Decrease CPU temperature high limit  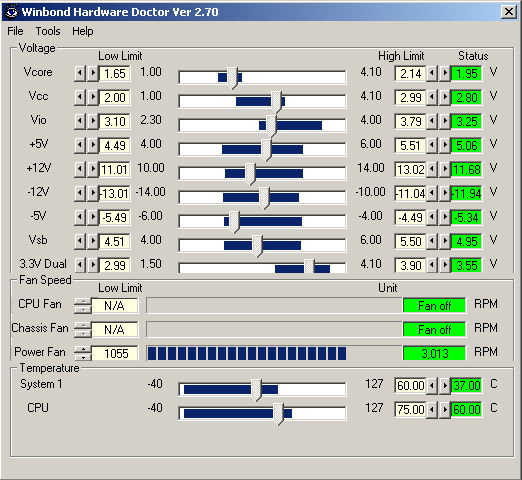click(432, 409)
